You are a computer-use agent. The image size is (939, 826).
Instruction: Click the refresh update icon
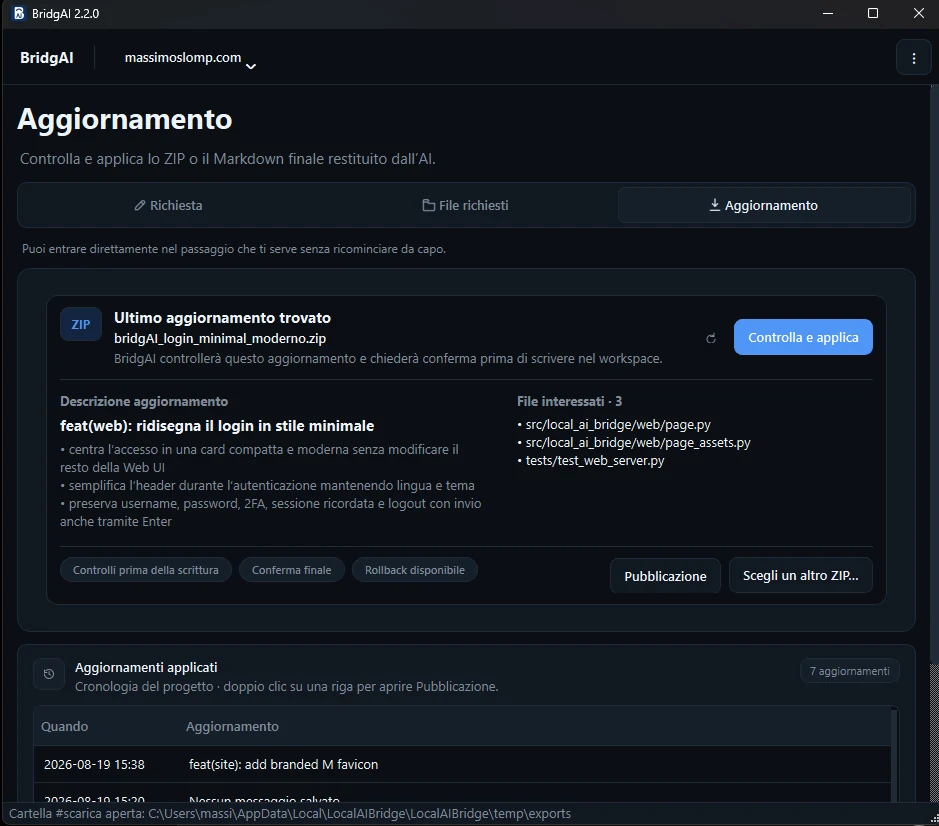click(x=711, y=338)
